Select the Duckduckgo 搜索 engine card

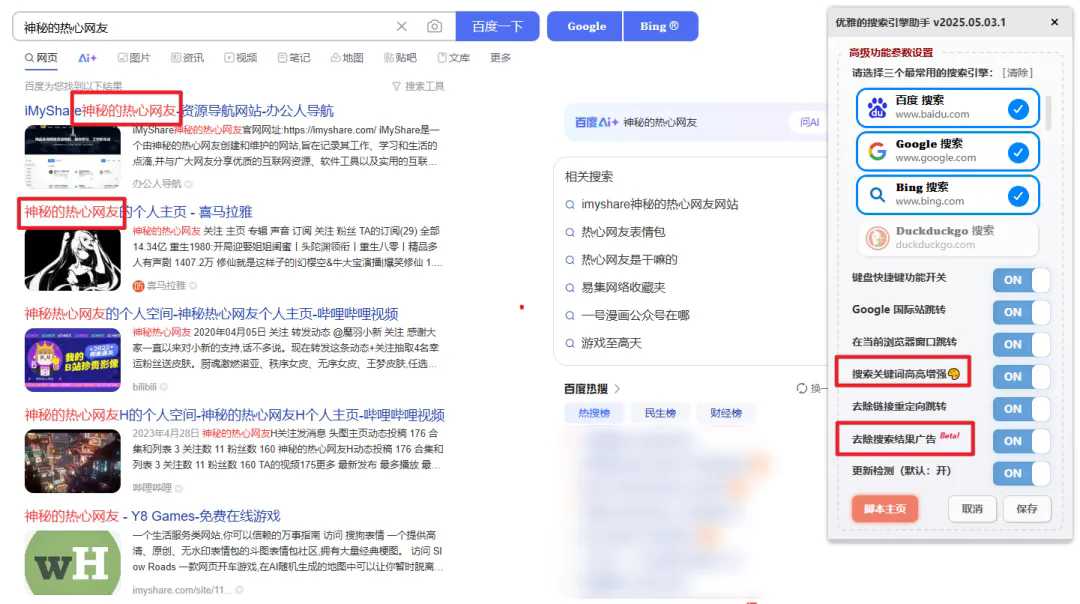[x=947, y=238]
